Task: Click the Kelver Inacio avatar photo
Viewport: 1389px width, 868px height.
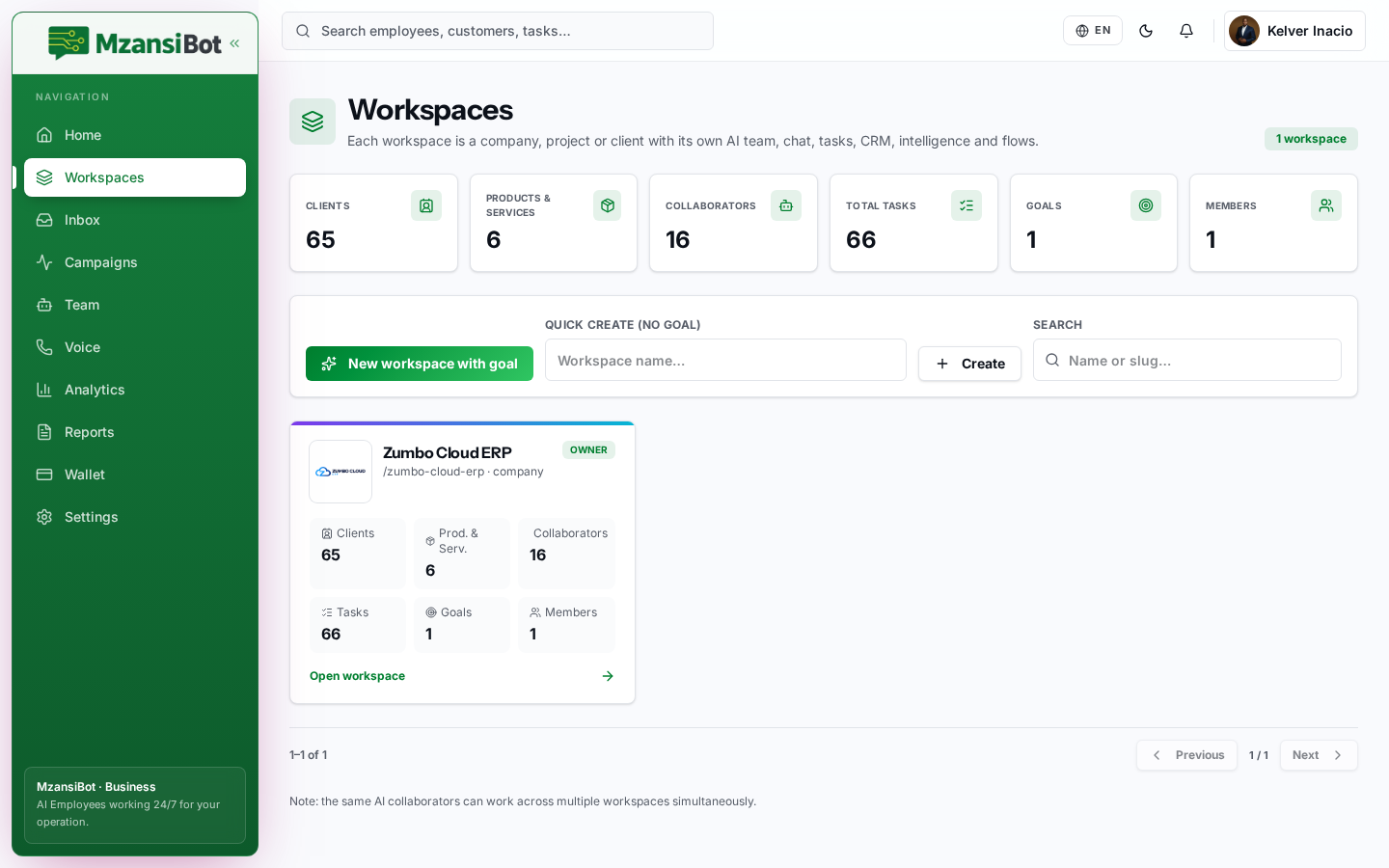Action: pyautogui.click(x=1244, y=31)
